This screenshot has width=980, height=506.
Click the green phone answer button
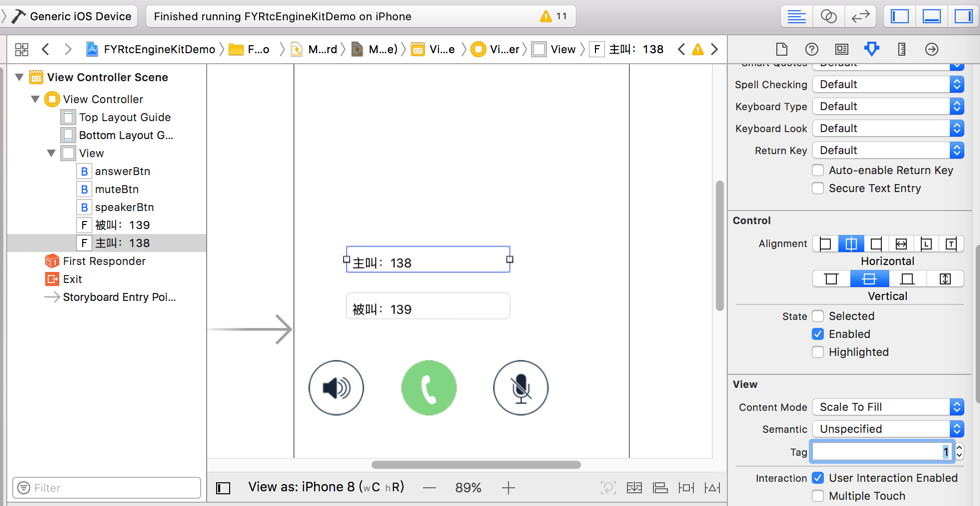(x=429, y=388)
